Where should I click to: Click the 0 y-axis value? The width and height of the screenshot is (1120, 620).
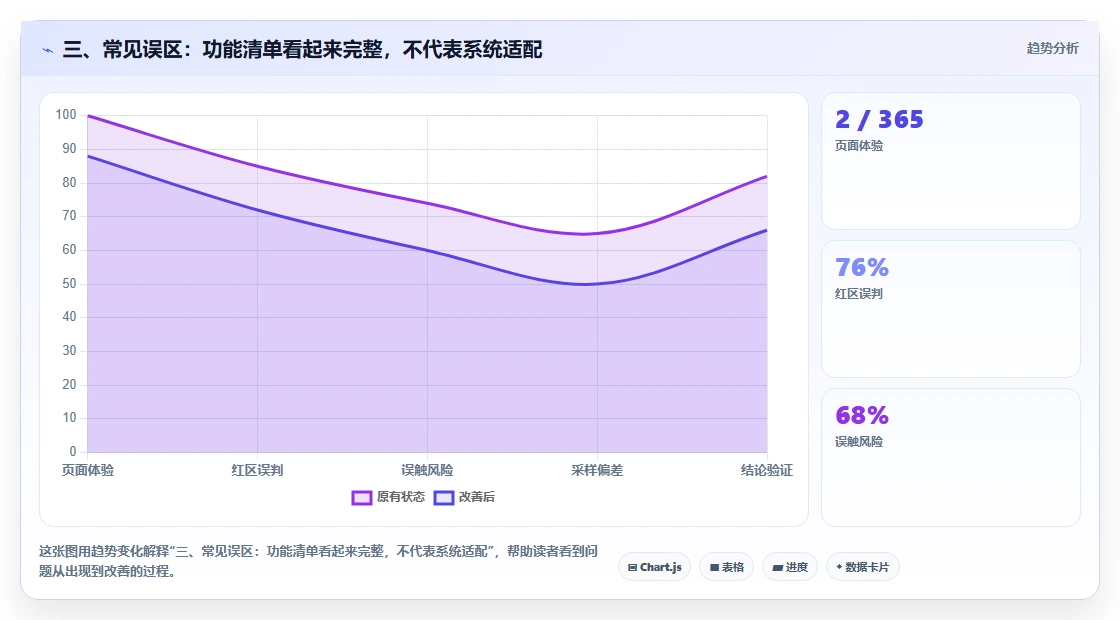coord(73,451)
